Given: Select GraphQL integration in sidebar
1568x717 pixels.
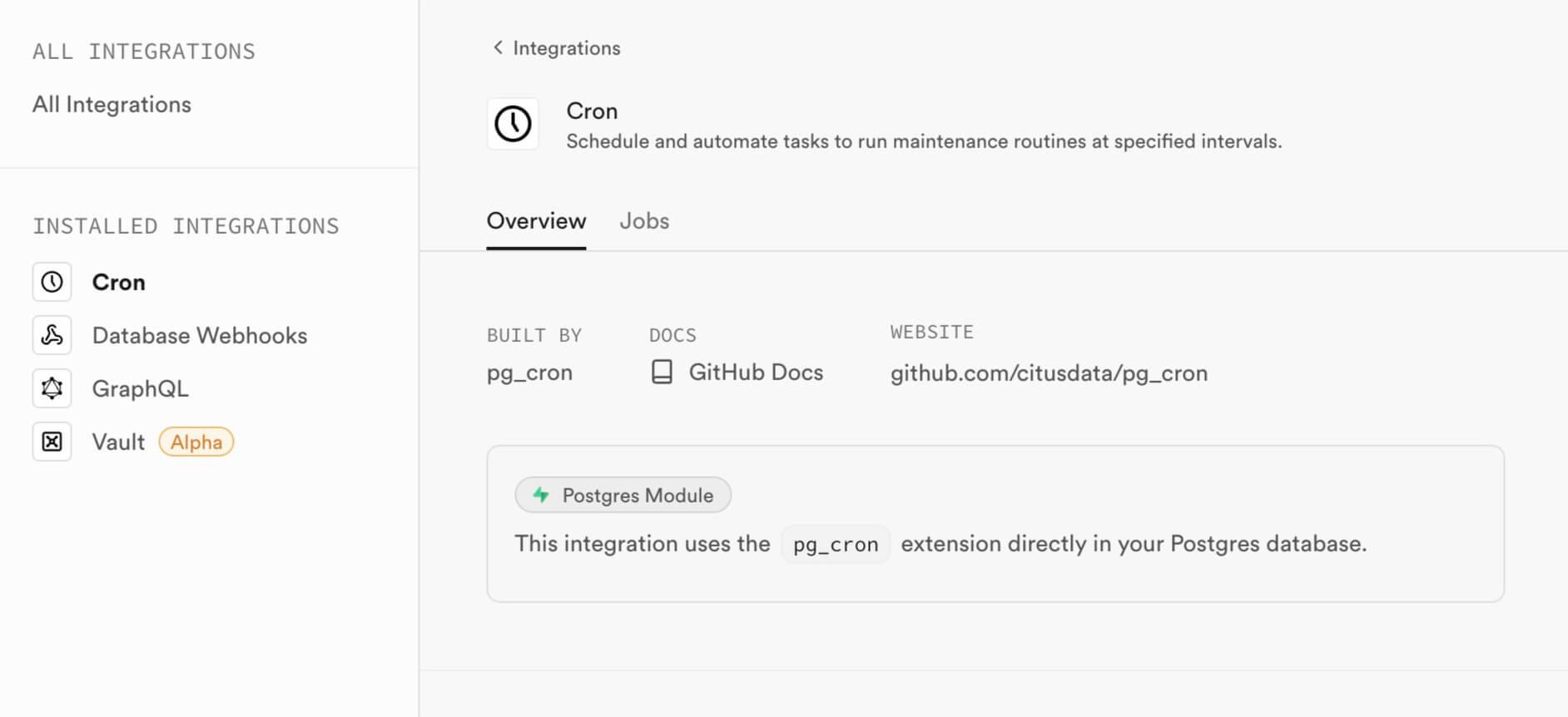Looking at the screenshot, I should click(140, 388).
